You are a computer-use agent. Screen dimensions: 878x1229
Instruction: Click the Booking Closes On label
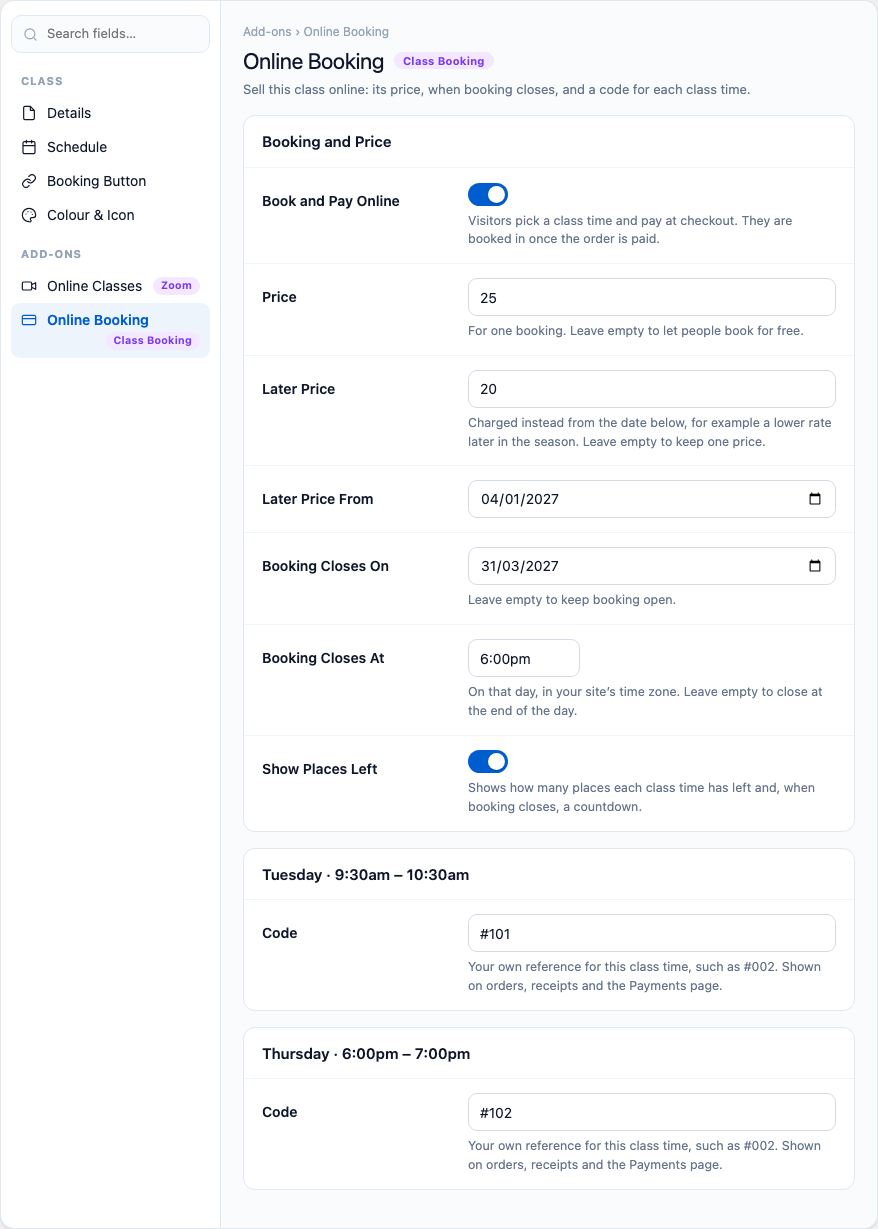(325, 566)
